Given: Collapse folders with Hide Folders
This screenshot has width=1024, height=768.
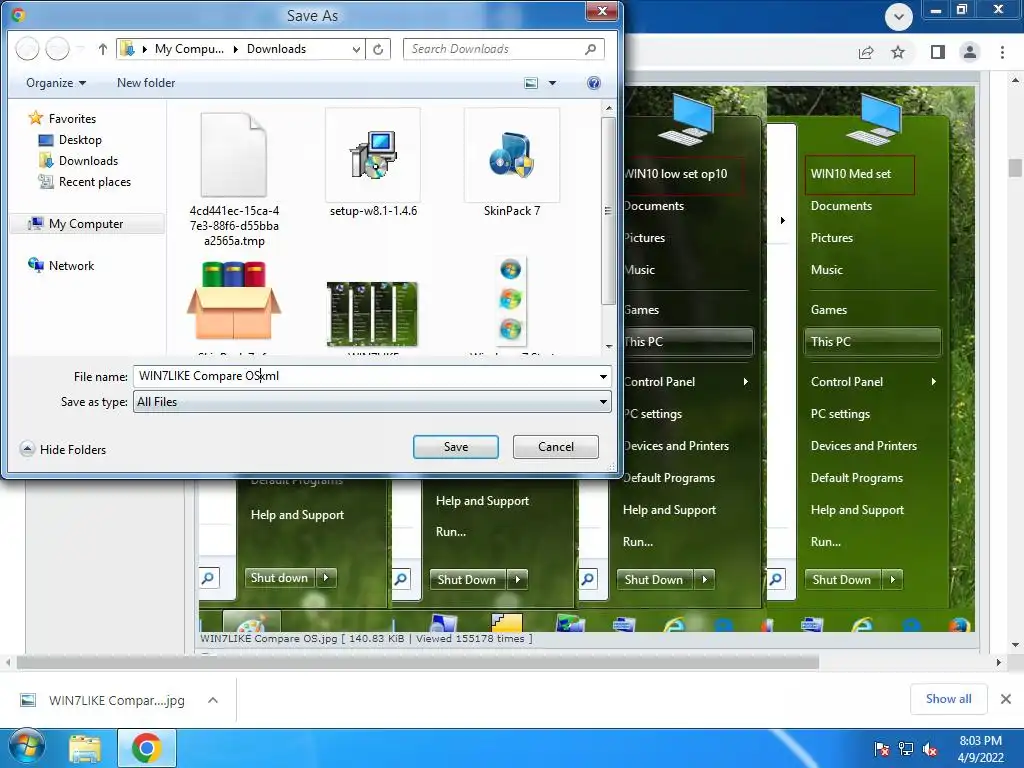Looking at the screenshot, I should pyautogui.click(x=63, y=449).
